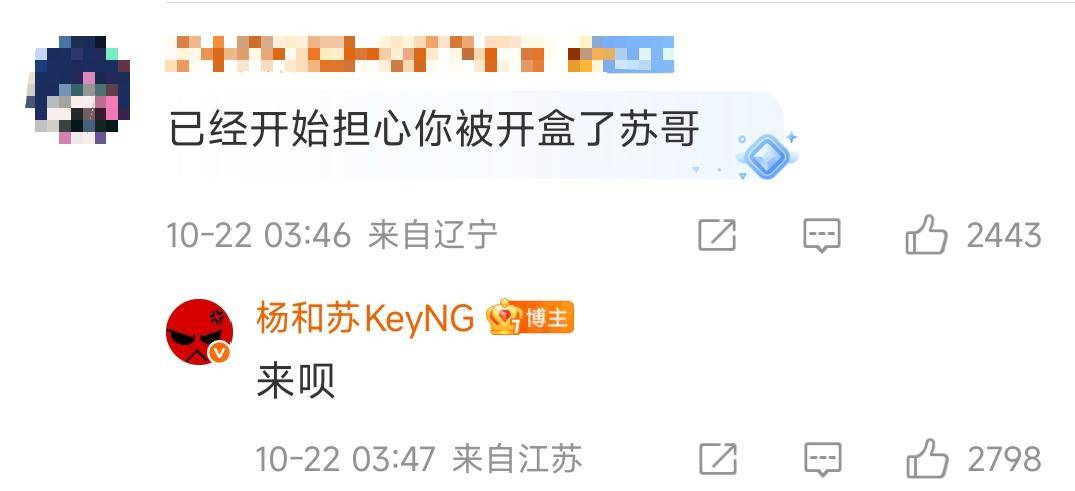The height and width of the screenshot is (491, 1075).
Task: Select the comment text 已经开始担心你被开盒了苏哥
Action: click(x=434, y=129)
